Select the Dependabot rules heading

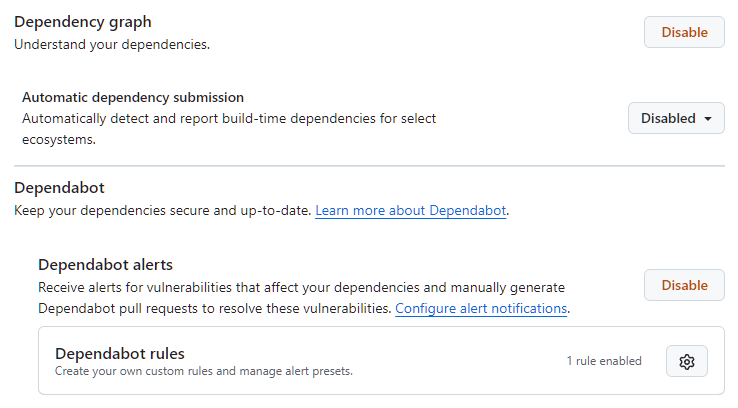pos(120,353)
